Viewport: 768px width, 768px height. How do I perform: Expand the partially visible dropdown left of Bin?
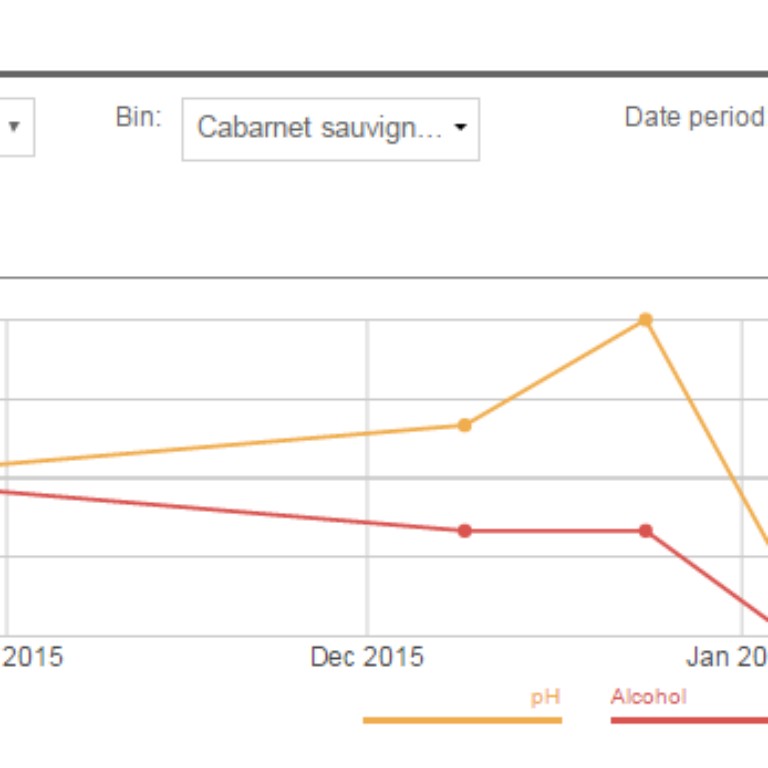coord(15,127)
